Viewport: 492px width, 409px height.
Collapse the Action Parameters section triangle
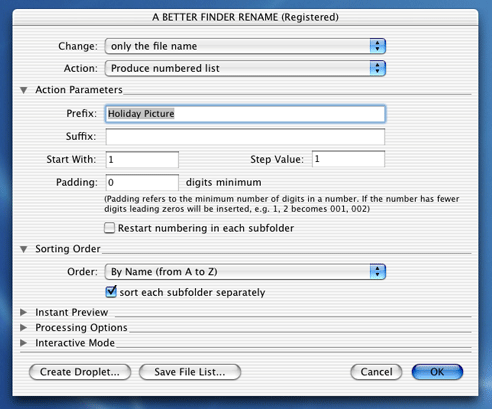pyautogui.click(x=24, y=90)
